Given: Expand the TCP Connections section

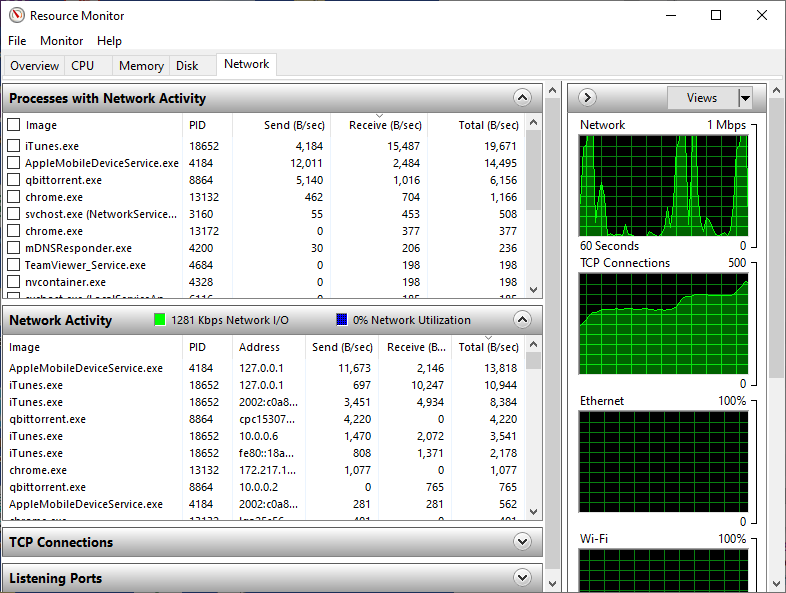Looking at the screenshot, I should click(x=522, y=541).
